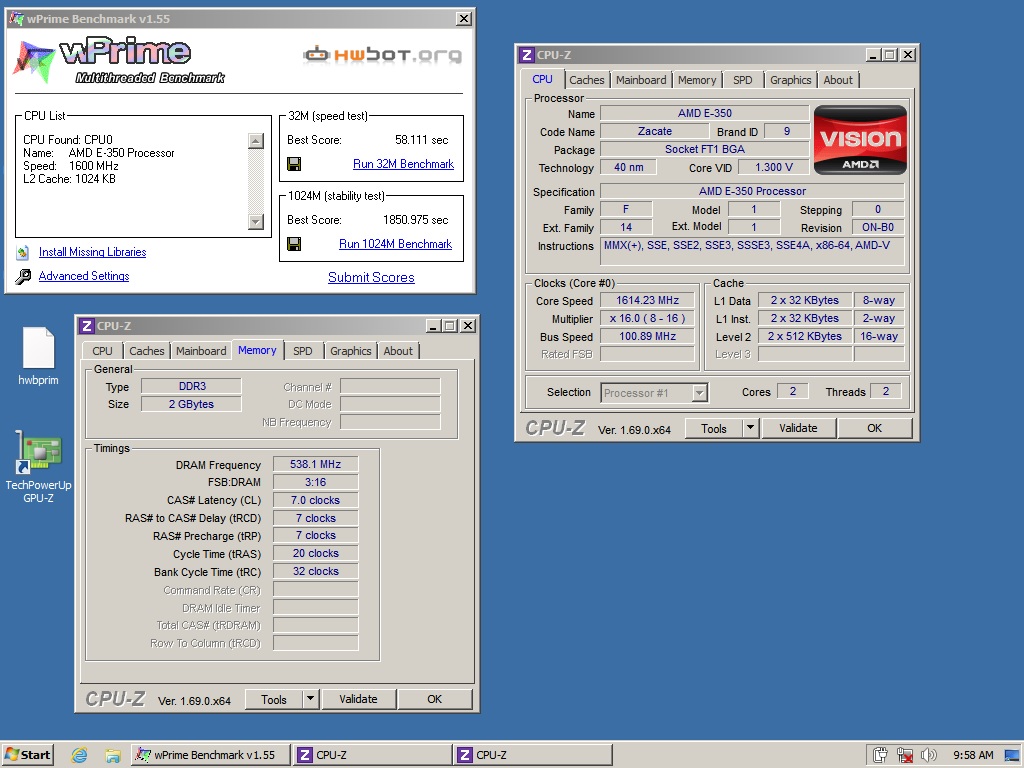Image resolution: width=1024 pixels, height=768 pixels.
Task: Open the TechPowerUp GPU-Z desktop shortcut
Action: [38, 467]
